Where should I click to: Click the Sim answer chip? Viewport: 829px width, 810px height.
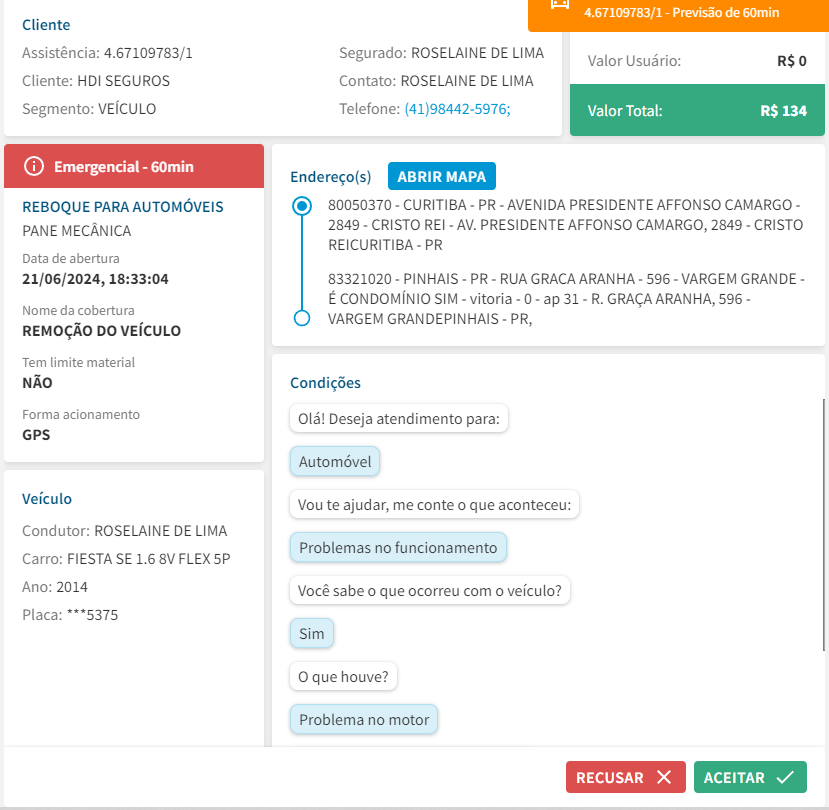(x=311, y=633)
